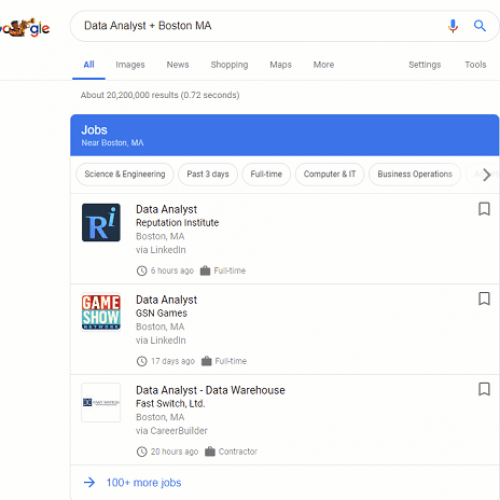Screen dimensions: 500x500
Task: Open the Reputation Institute Ri logo
Action: coord(101,222)
